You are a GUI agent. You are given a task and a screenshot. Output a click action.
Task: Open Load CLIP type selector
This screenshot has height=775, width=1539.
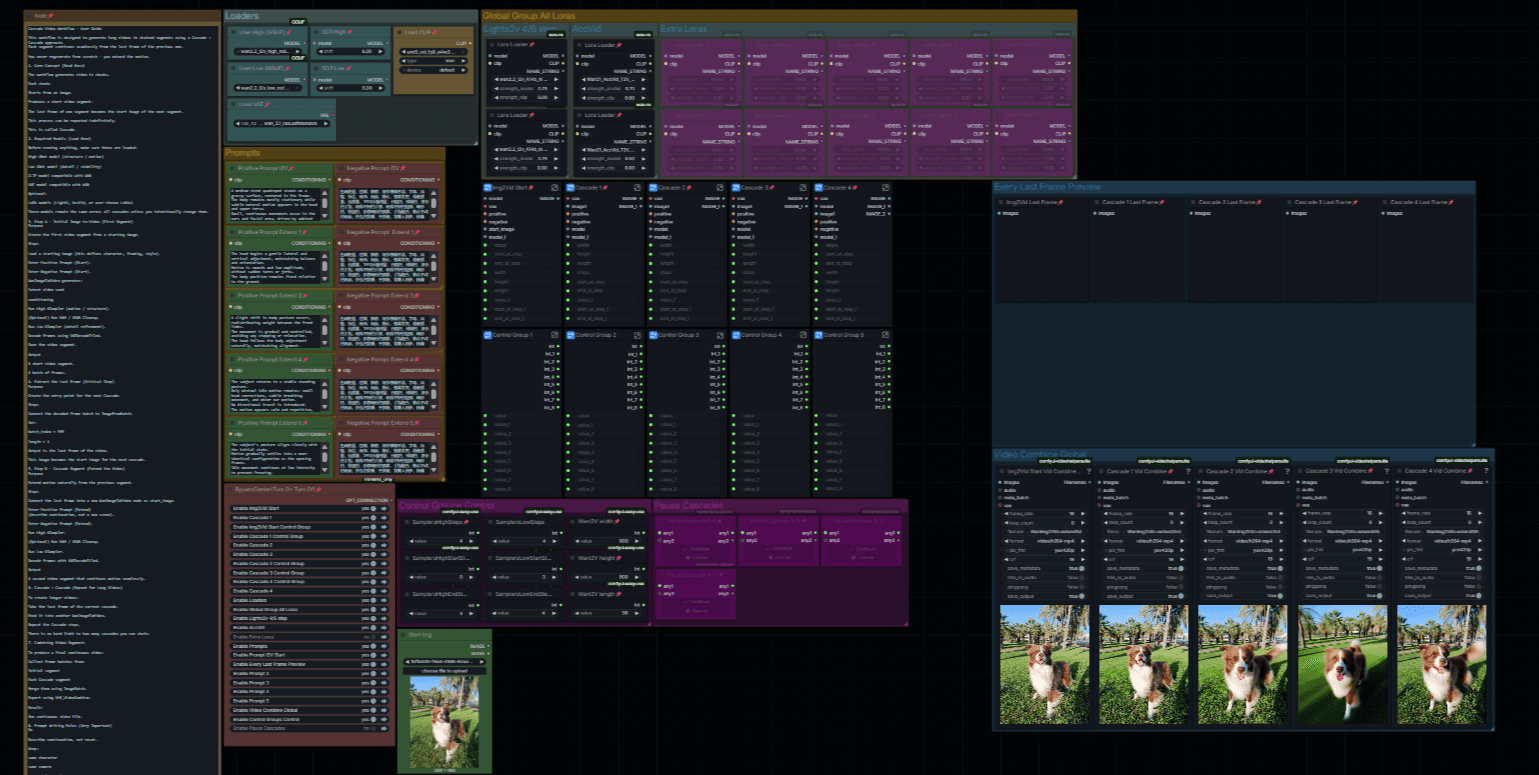point(433,61)
